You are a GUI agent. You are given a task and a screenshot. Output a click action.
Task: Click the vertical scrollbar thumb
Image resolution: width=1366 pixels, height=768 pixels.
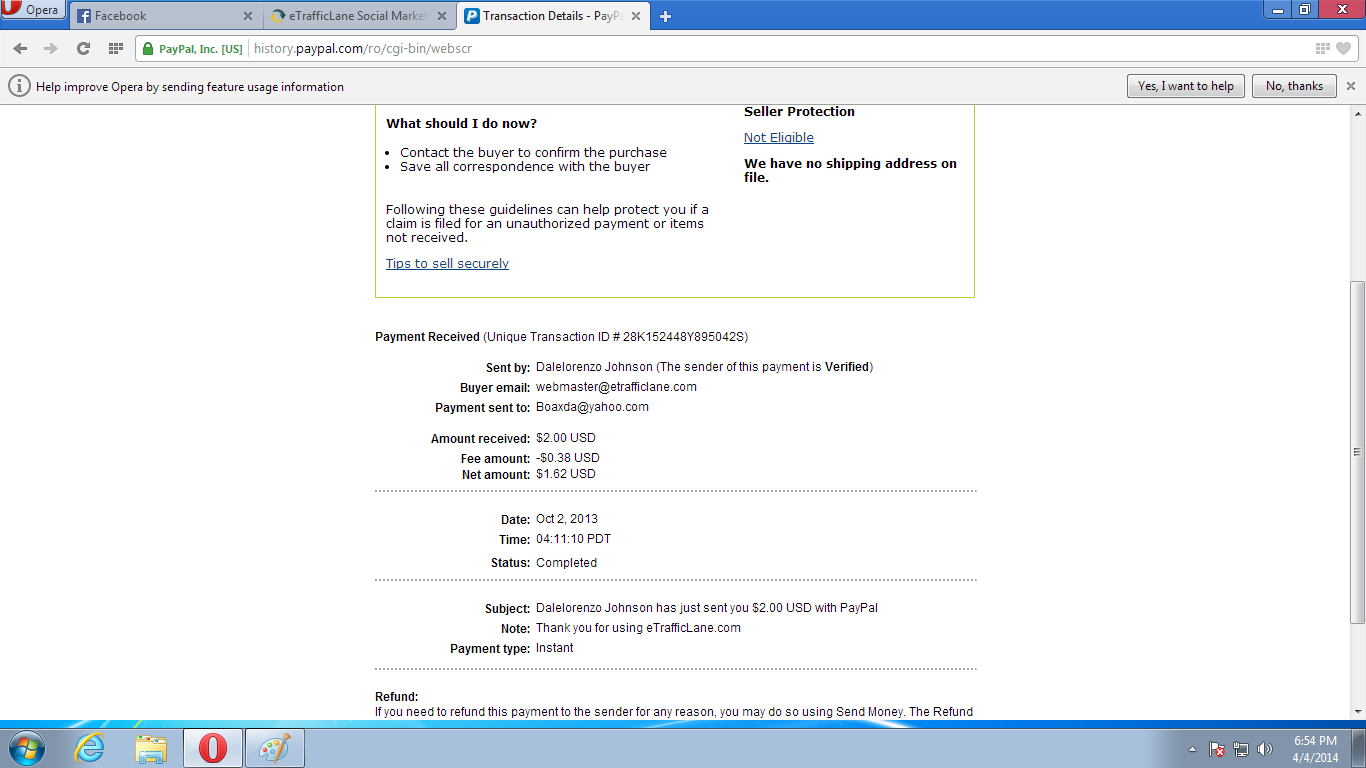(1357, 452)
